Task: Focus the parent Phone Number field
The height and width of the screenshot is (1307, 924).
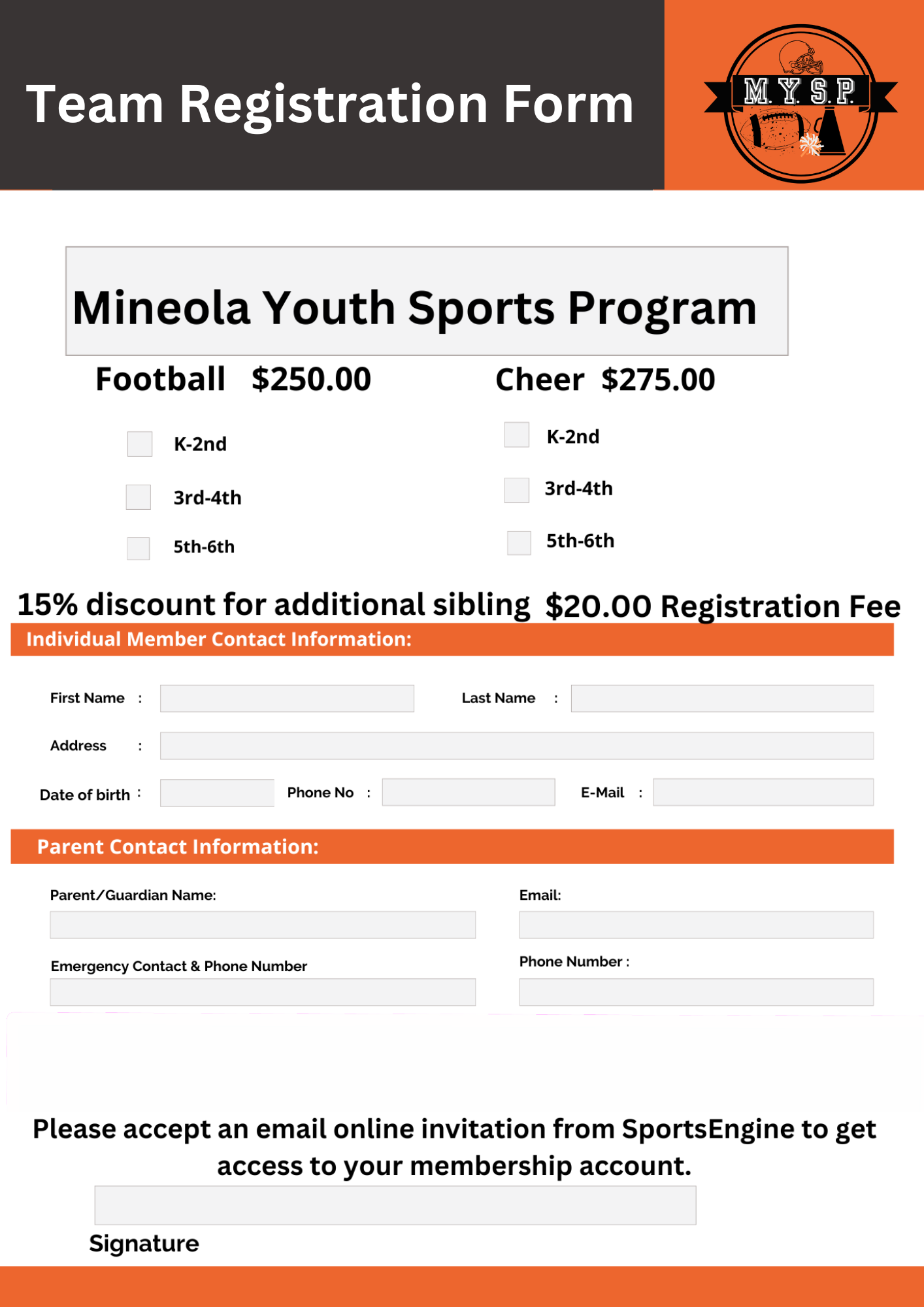Action: [697, 992]
